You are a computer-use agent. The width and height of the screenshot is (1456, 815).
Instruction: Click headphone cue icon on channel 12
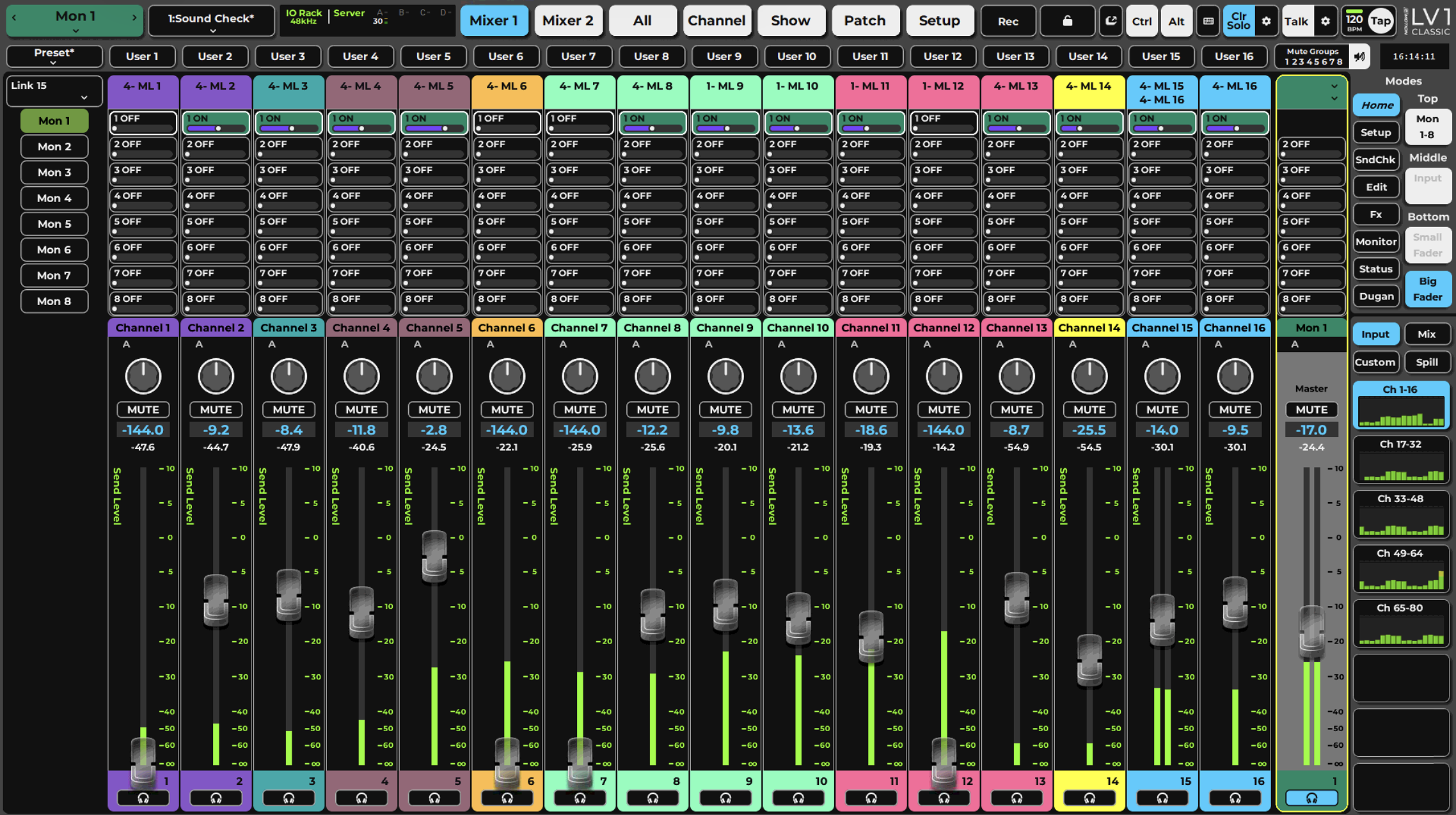[944, 798]
